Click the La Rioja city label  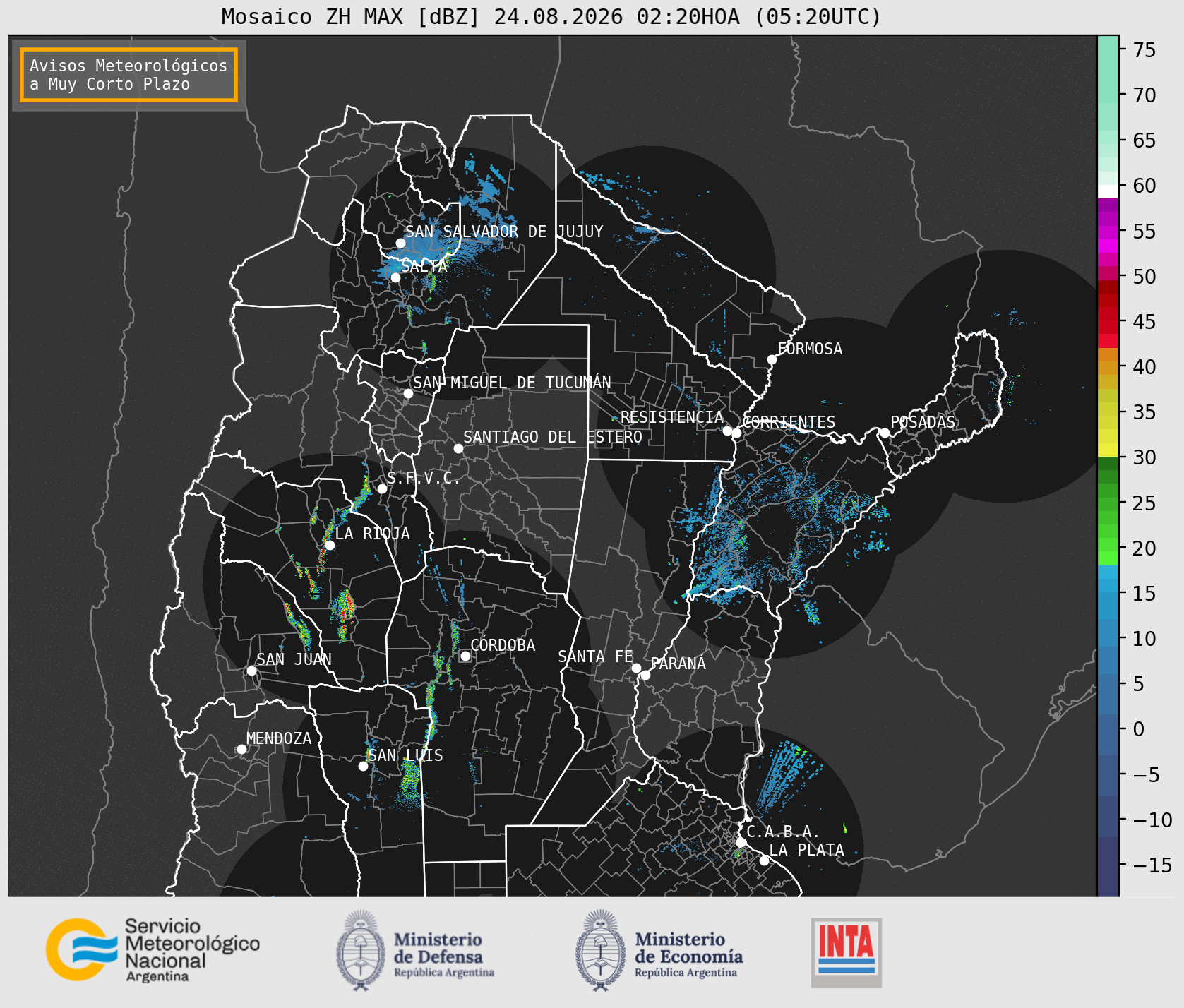click(x=372, y=534)
